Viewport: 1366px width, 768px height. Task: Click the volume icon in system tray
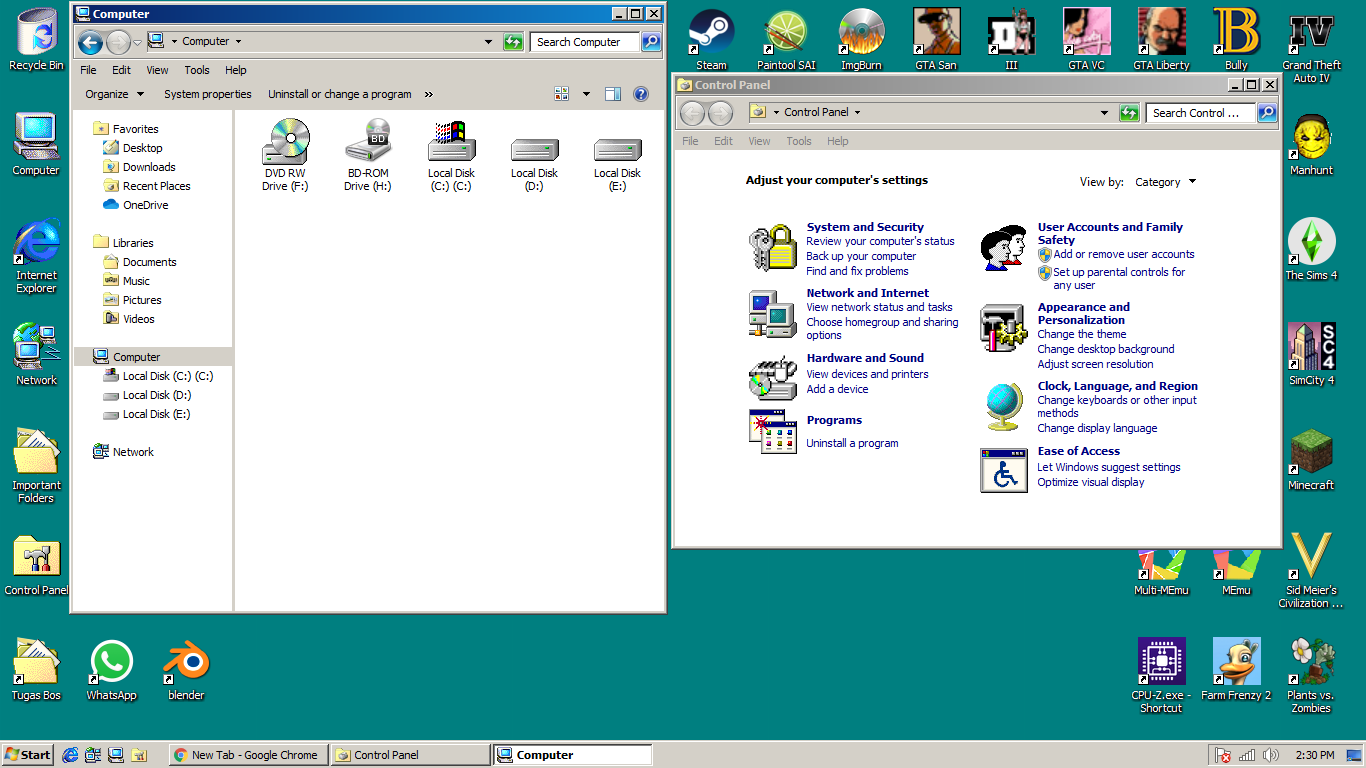(x=1271, y=755)
